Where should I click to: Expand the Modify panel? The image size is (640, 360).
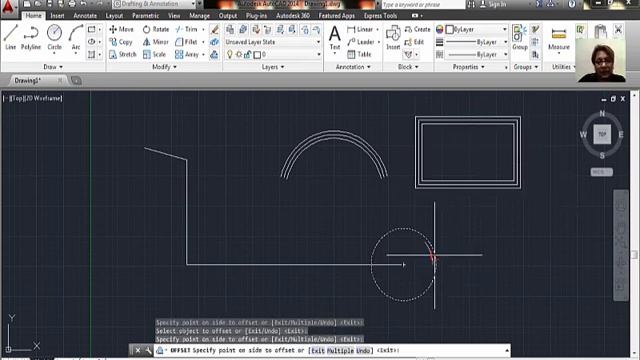click(x=164, y=67)
